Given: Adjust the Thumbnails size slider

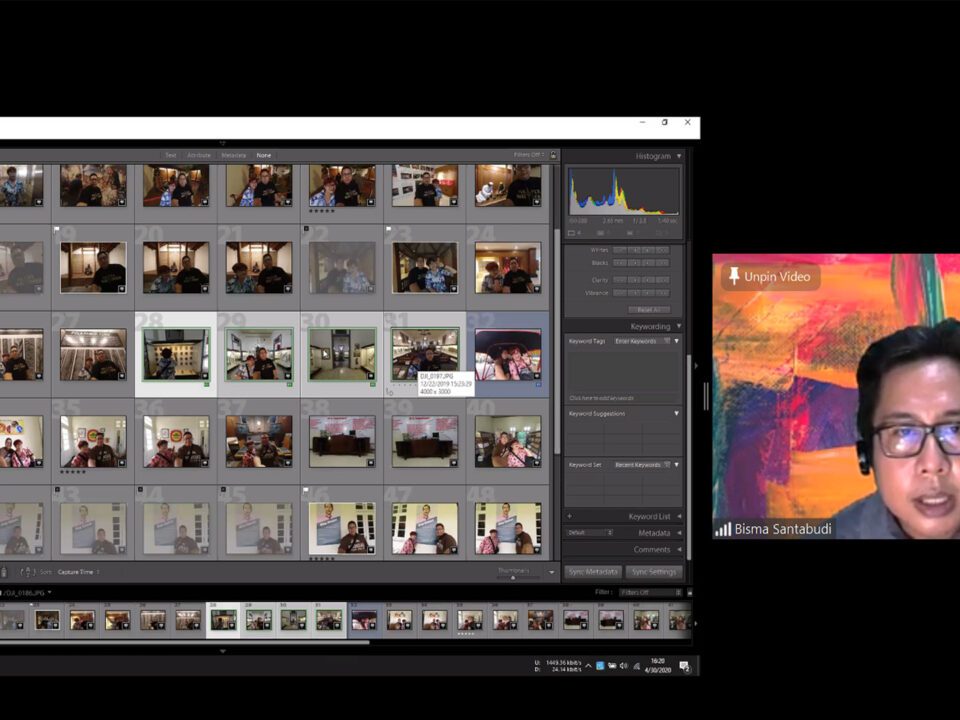Looking at the screenshot, I should tap(513, 577).
